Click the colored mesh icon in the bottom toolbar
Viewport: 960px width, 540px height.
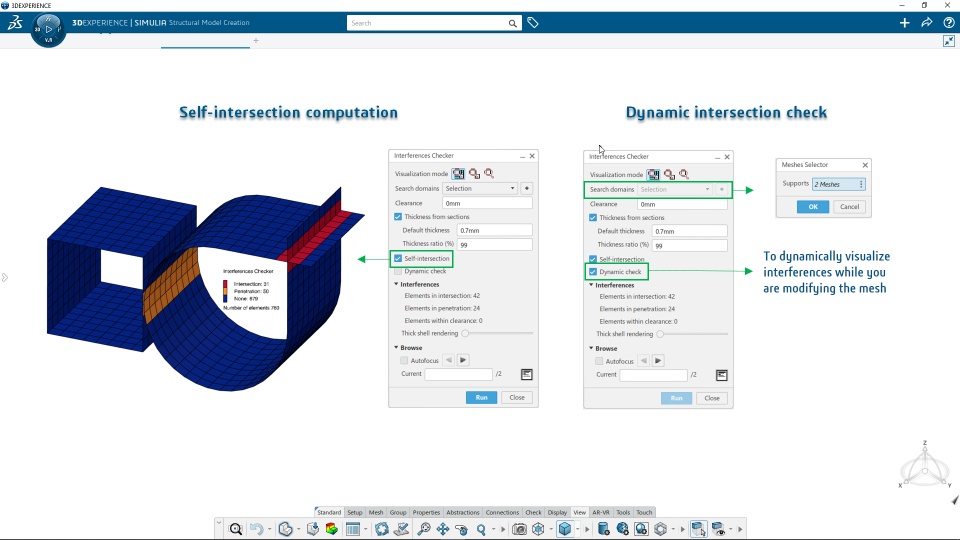(x=332, y=528)
